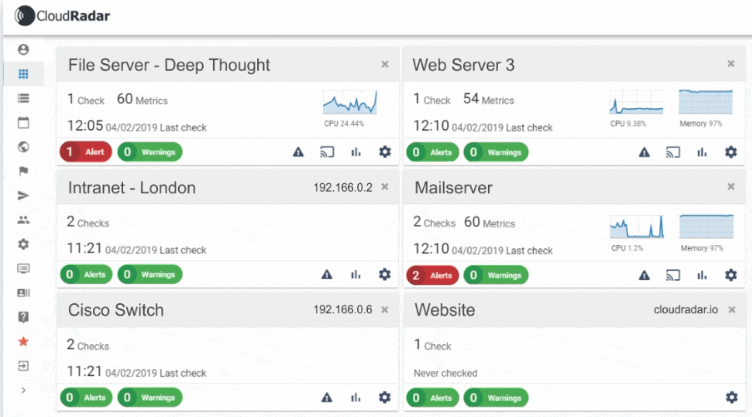Close the File Server - Deep Thought card
752x417 pixels.
click(385, 64)
